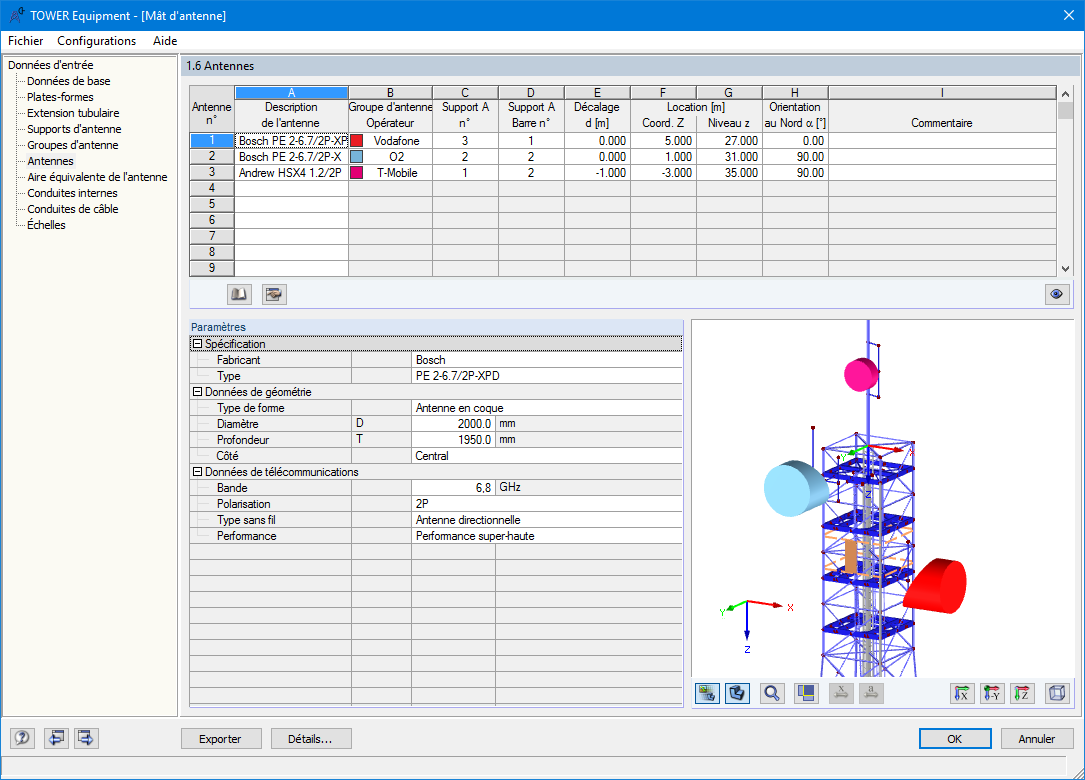Click cell 'Andrew HSX4 1.2/2P'
1085x780 pixels.
click(x=291, y=172)
